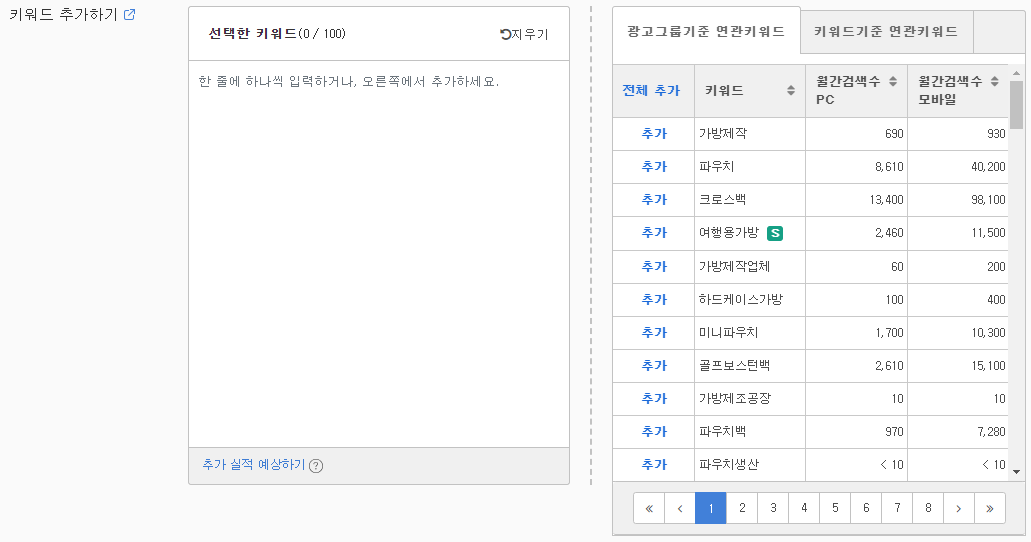Open the help icon next to 추가 실적 예상하기

316,466
